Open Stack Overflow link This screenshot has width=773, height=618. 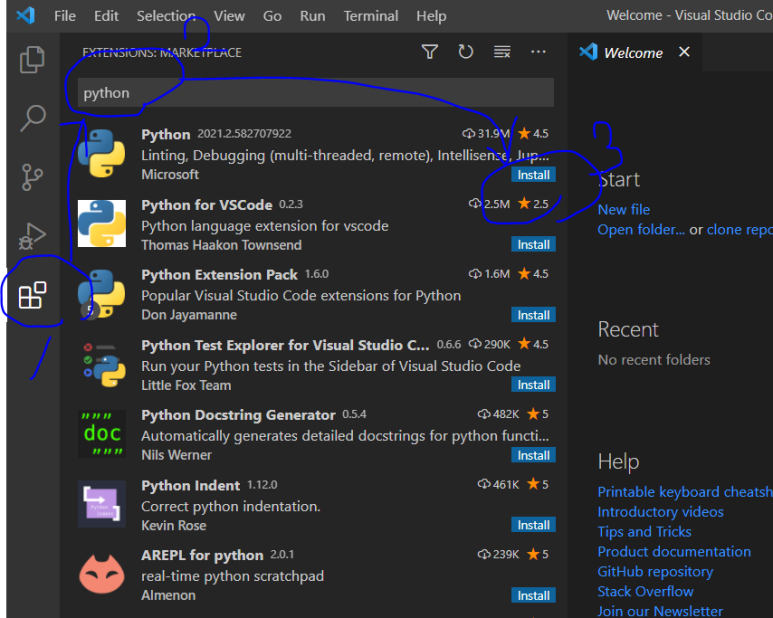click(645, 591)
